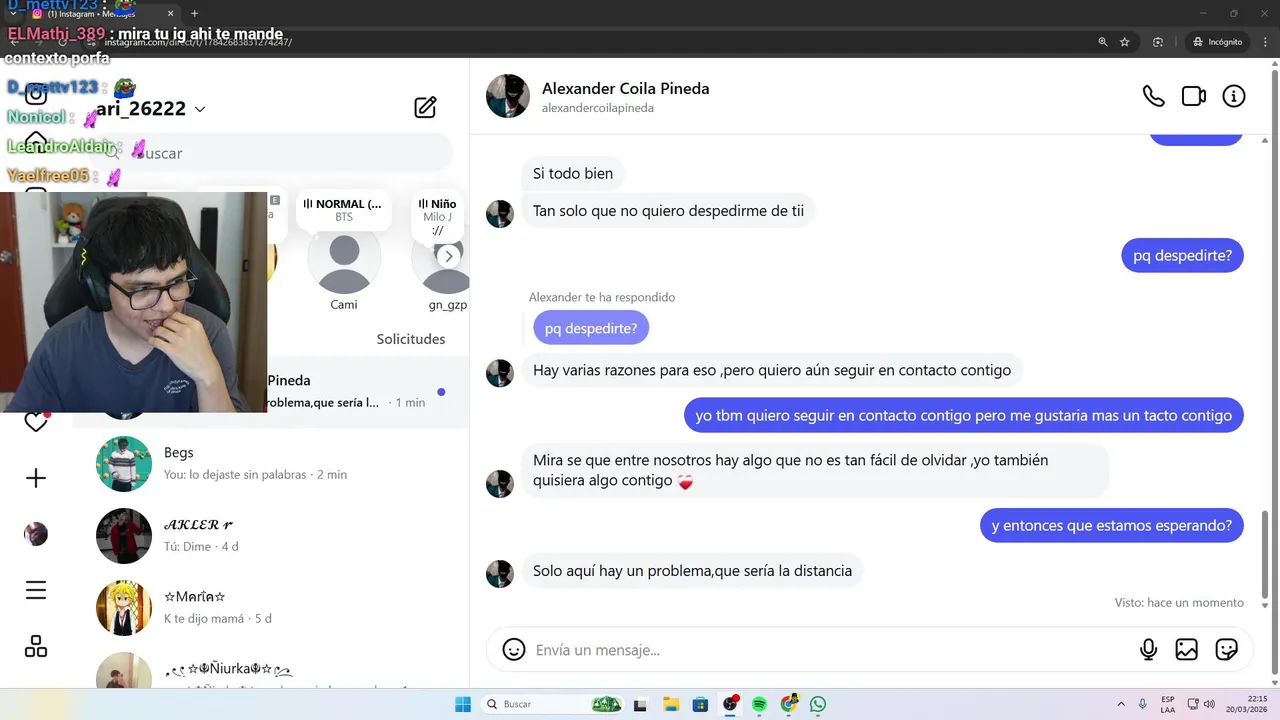The height and width of the screenshot is (720, 1280).
Task: Open conversation information panel
Action: [1234, 96]
